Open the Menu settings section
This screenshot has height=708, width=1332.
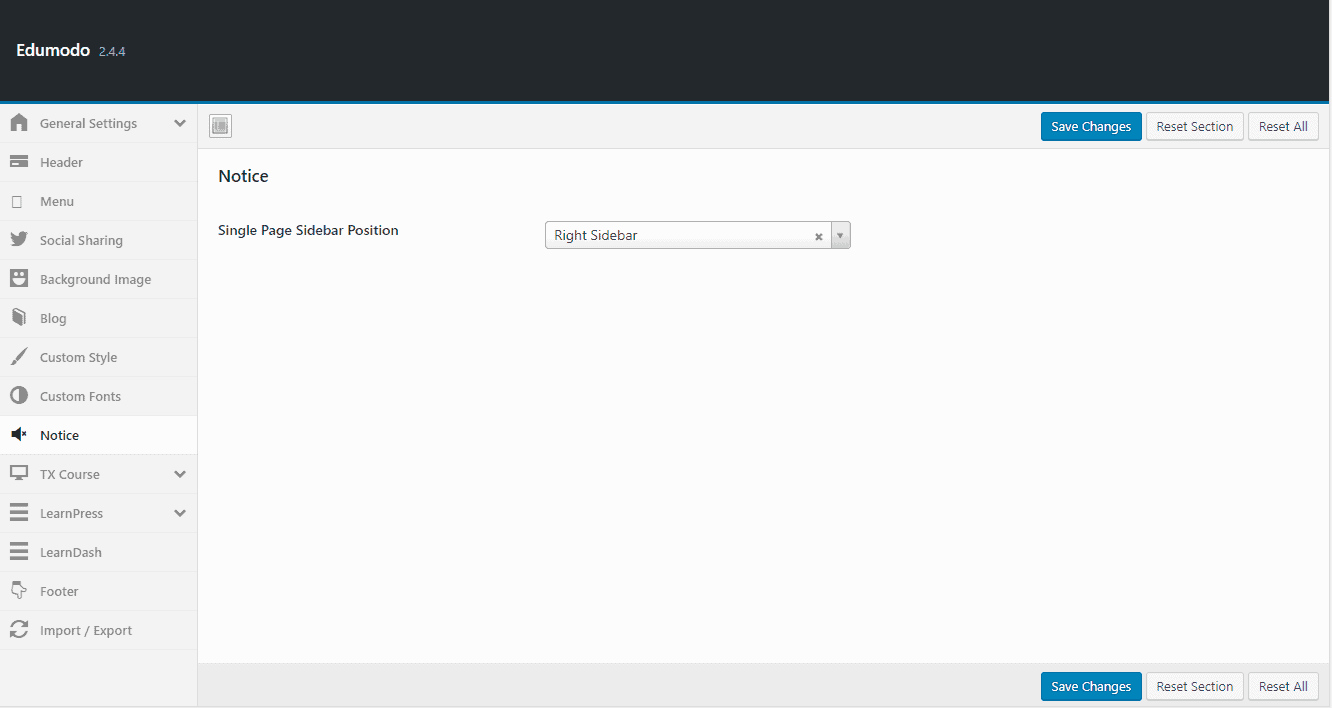pos(57,201)
